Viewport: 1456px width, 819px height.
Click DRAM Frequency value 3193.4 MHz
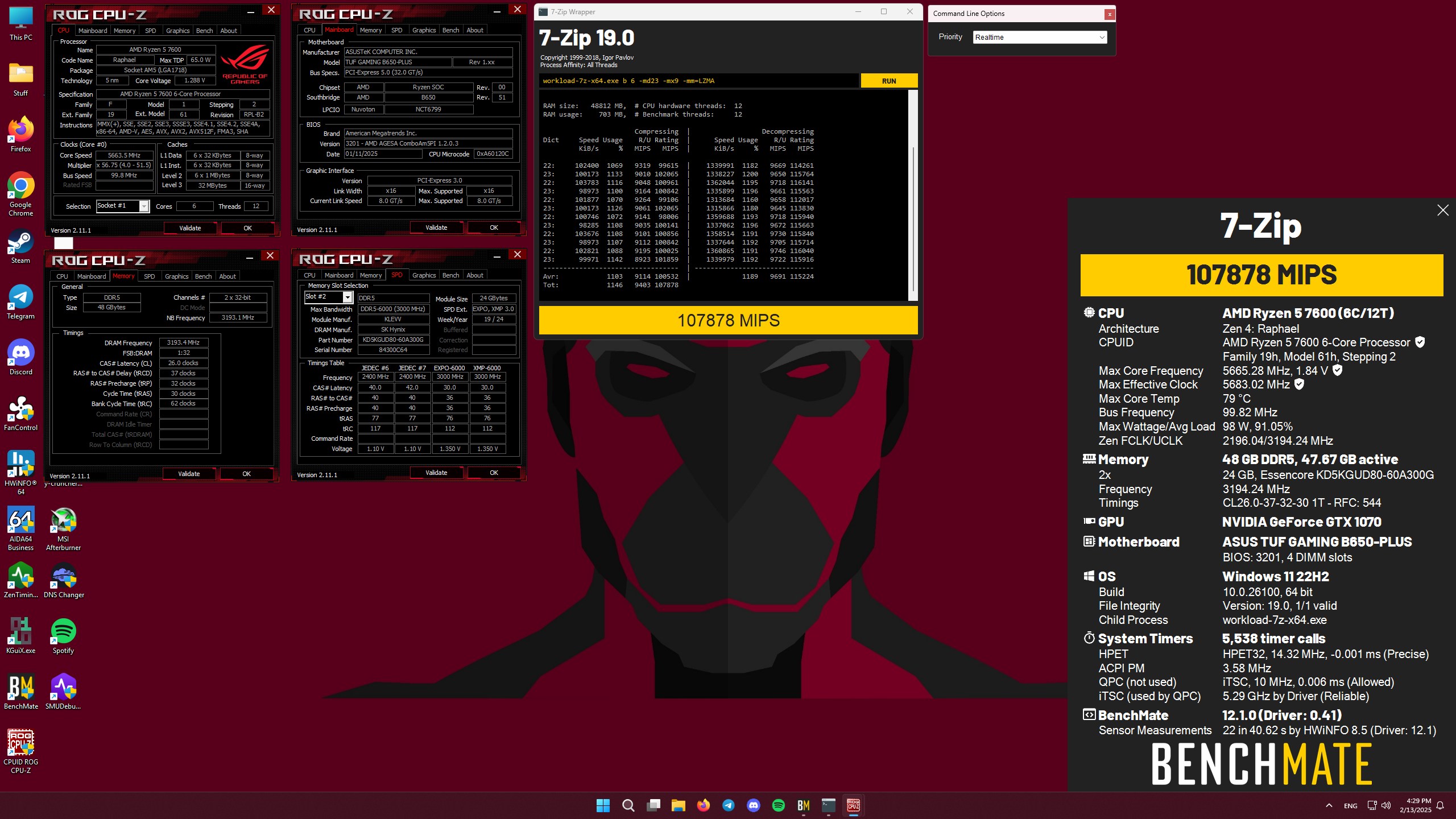(x=183, y=342)
